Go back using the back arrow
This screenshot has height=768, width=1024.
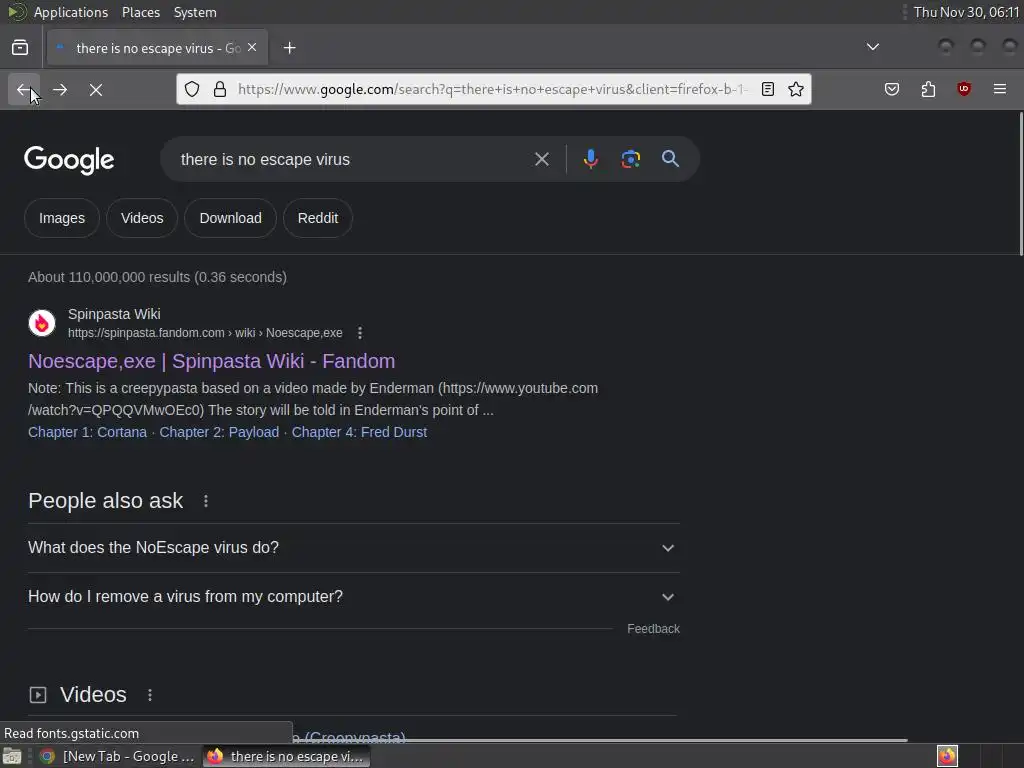24,89
